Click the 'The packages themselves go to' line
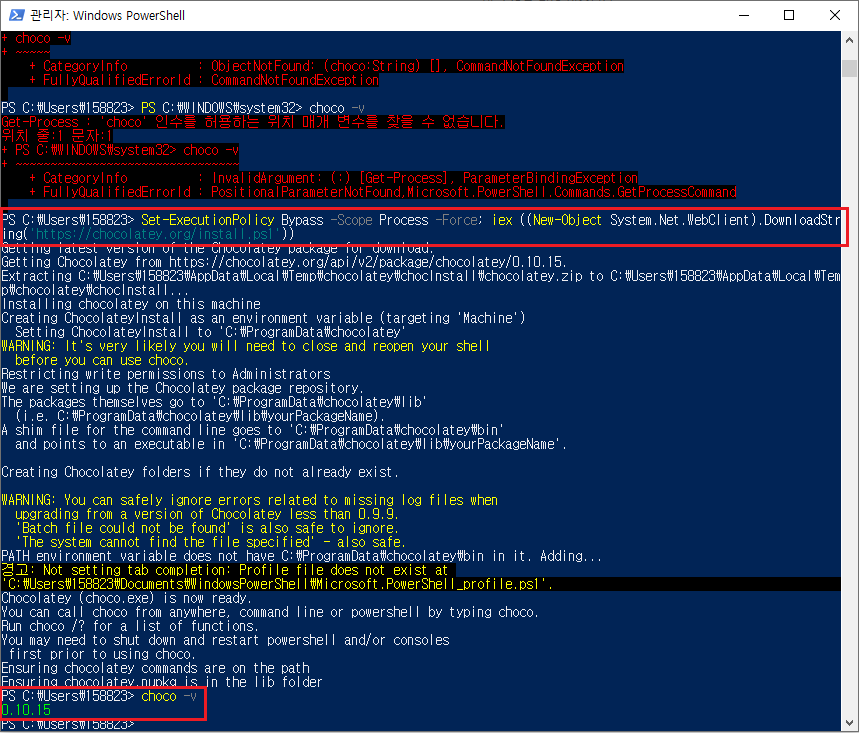Image resolution: width=859 pixels, height=733 pixels. point(214,402)
